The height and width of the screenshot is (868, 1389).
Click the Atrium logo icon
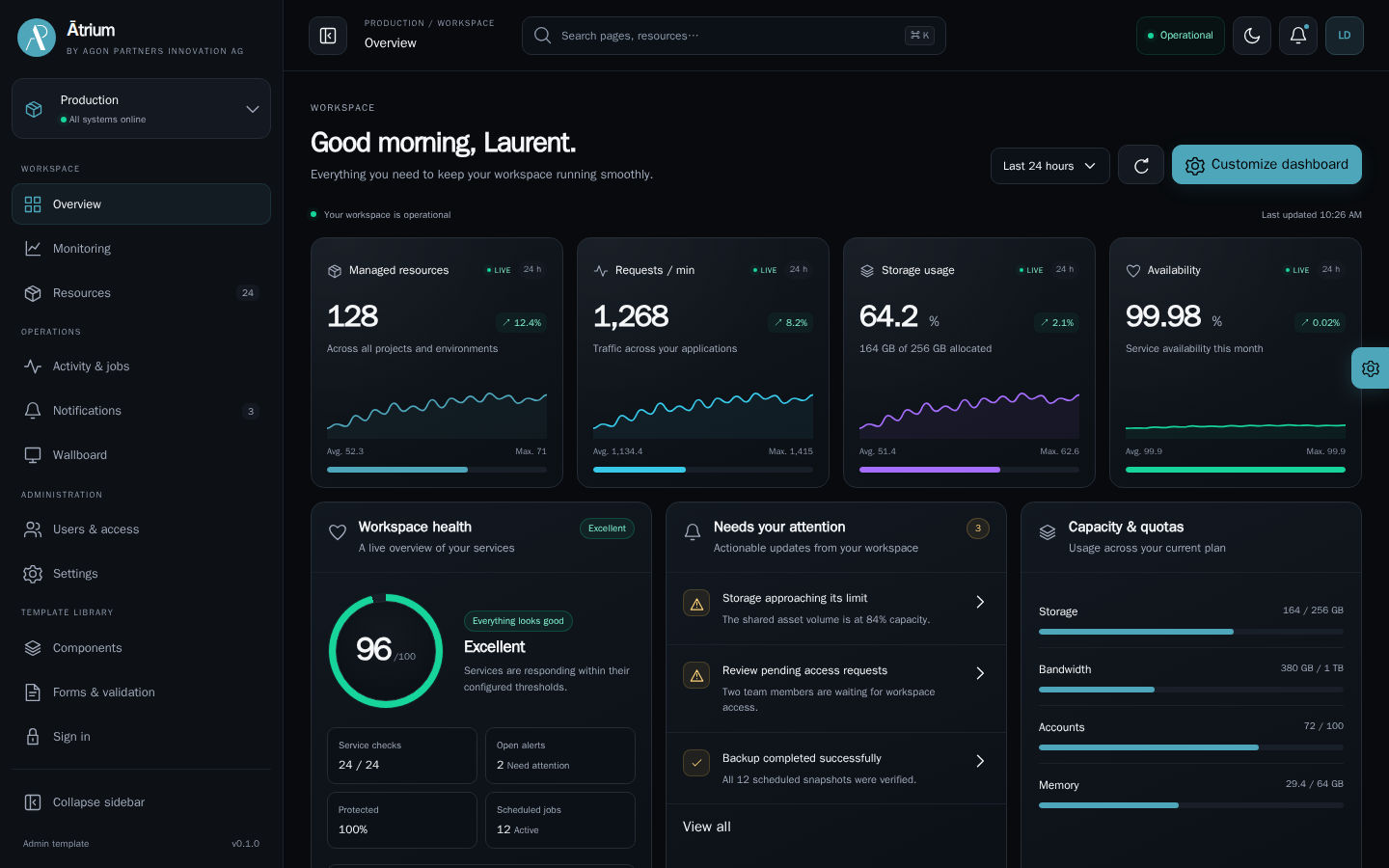(x=37, y=38)
